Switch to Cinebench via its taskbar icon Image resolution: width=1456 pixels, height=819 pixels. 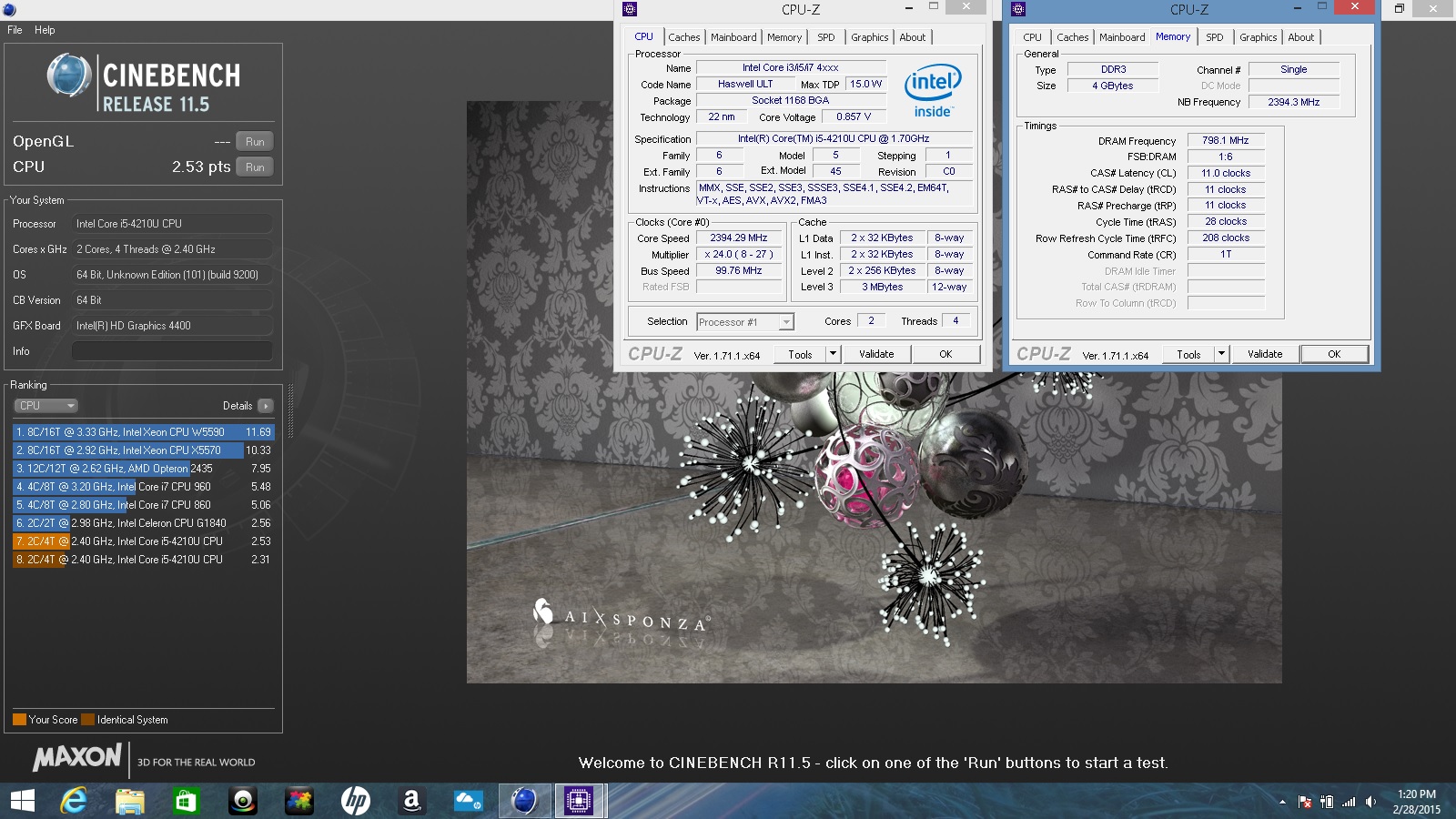click(x=524, y=801)
